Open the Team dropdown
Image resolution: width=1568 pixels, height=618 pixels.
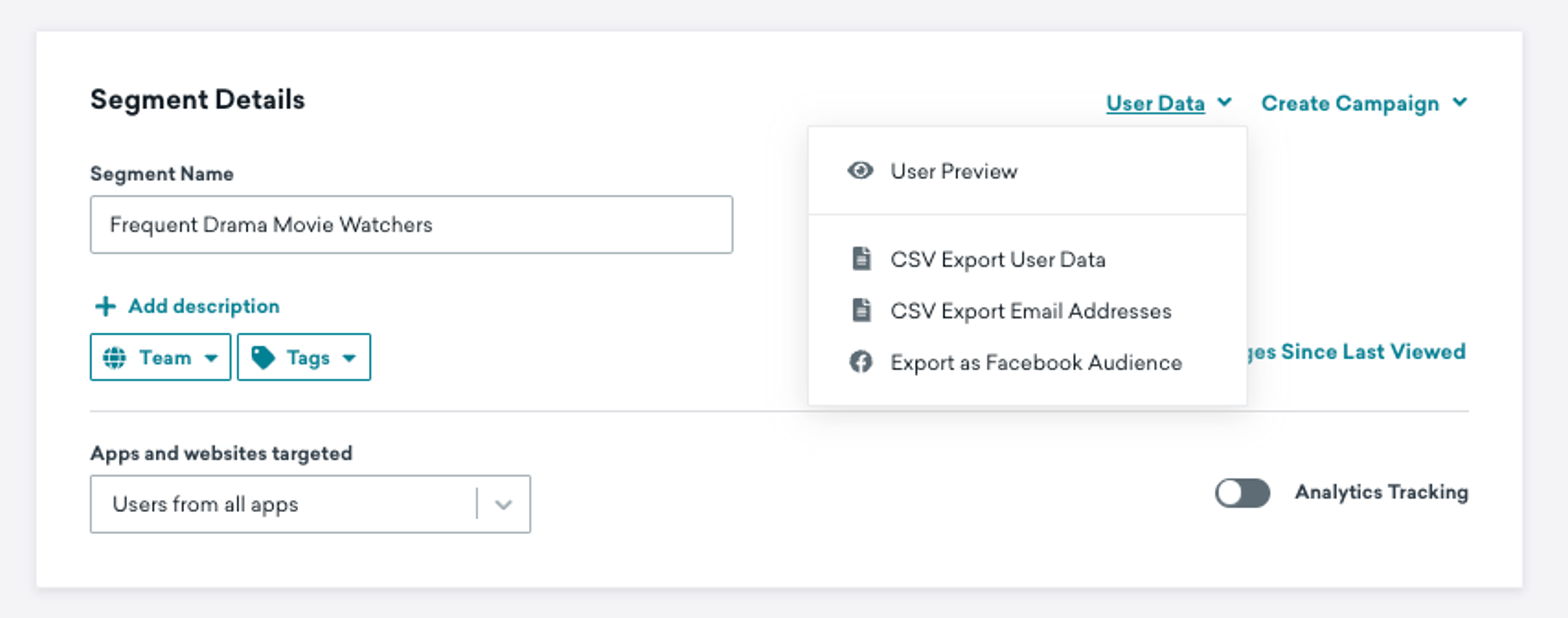point(161,357)
